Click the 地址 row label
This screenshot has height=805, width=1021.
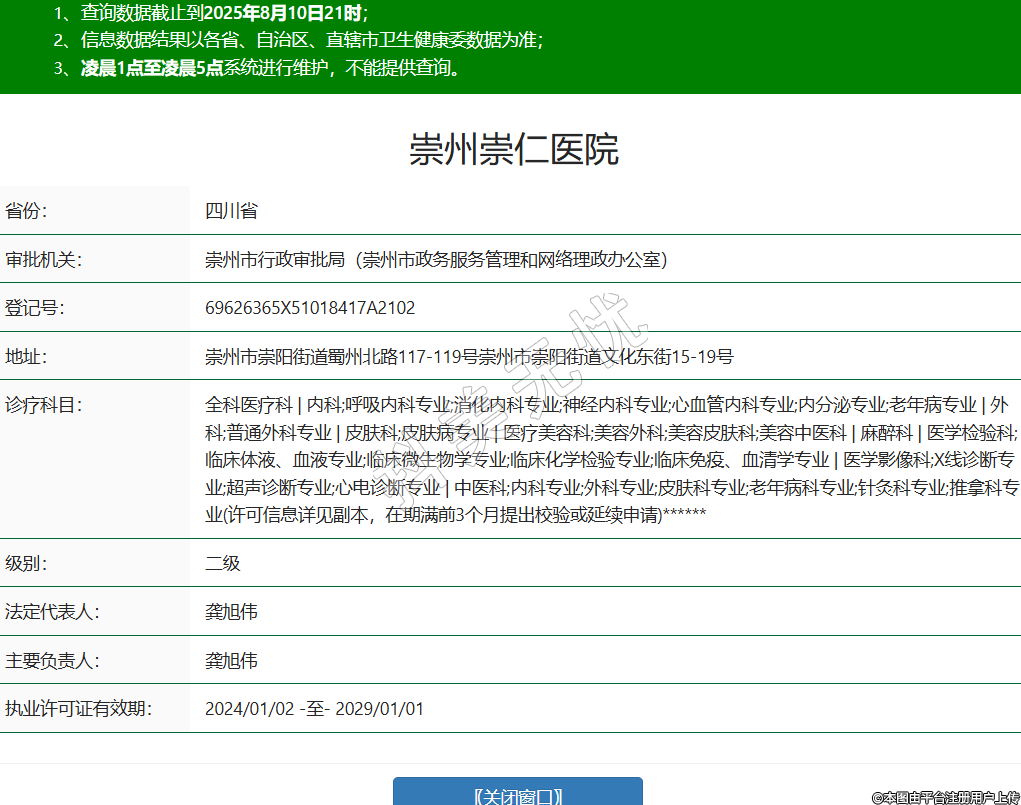(x=27, y=357)
